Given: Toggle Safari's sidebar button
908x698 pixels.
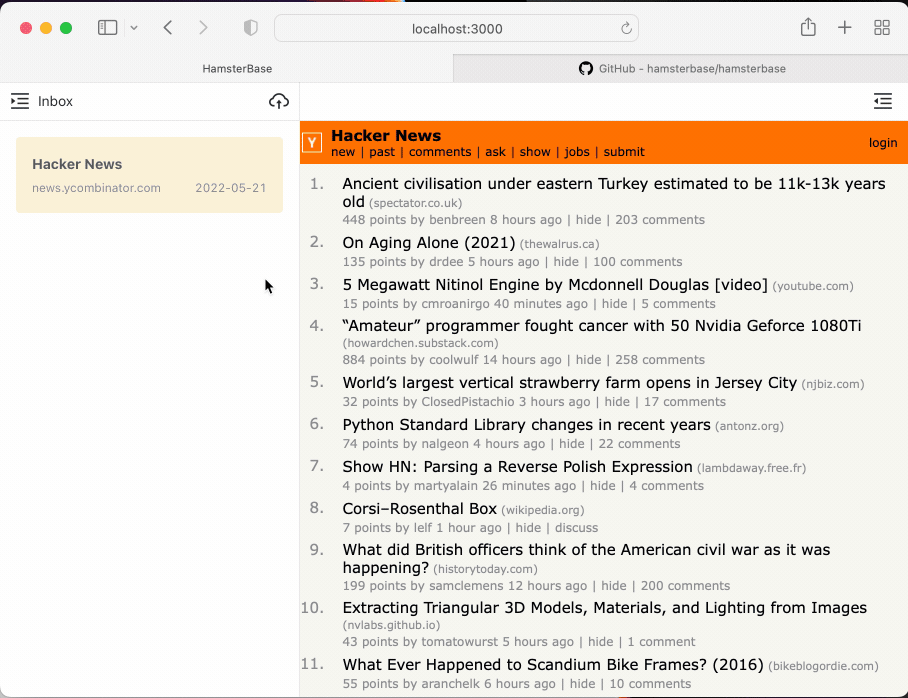Looking at the screenshot, I should point(107,28).
